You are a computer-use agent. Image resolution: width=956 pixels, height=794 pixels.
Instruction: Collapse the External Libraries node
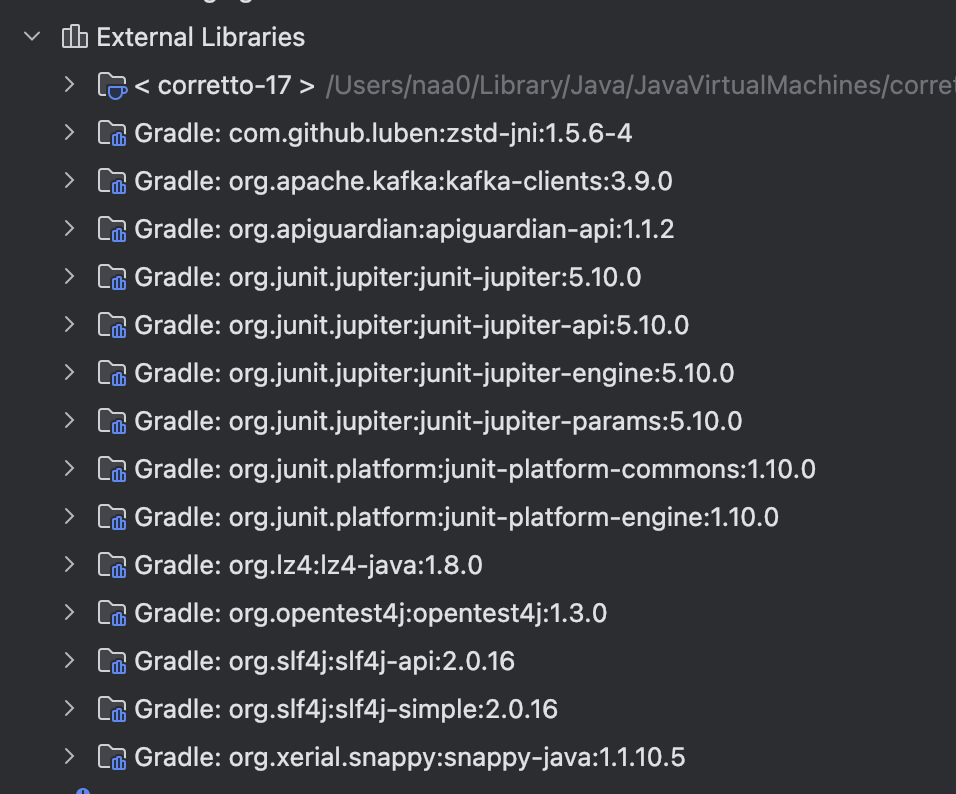(32, 37)
